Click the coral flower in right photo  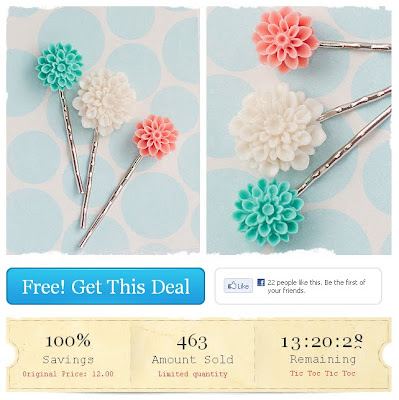pyautogui.click(x=285, y=39)
